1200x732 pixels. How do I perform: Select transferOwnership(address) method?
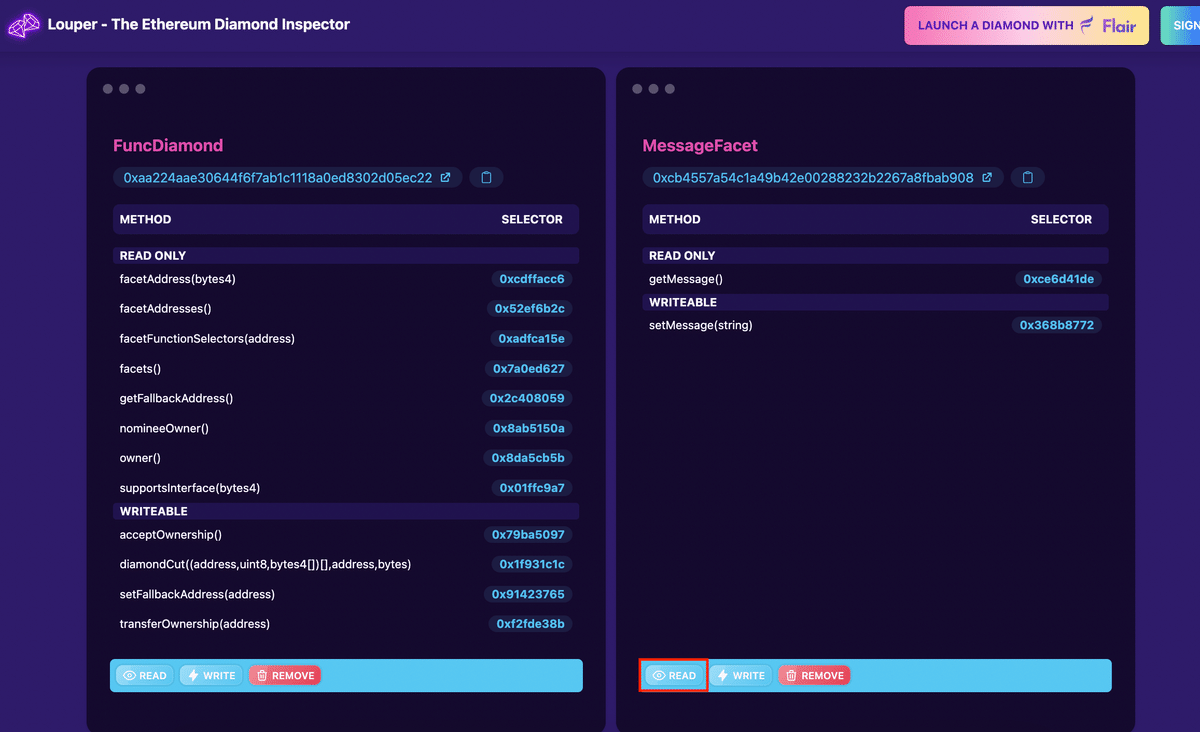click(x=195, y=624)
